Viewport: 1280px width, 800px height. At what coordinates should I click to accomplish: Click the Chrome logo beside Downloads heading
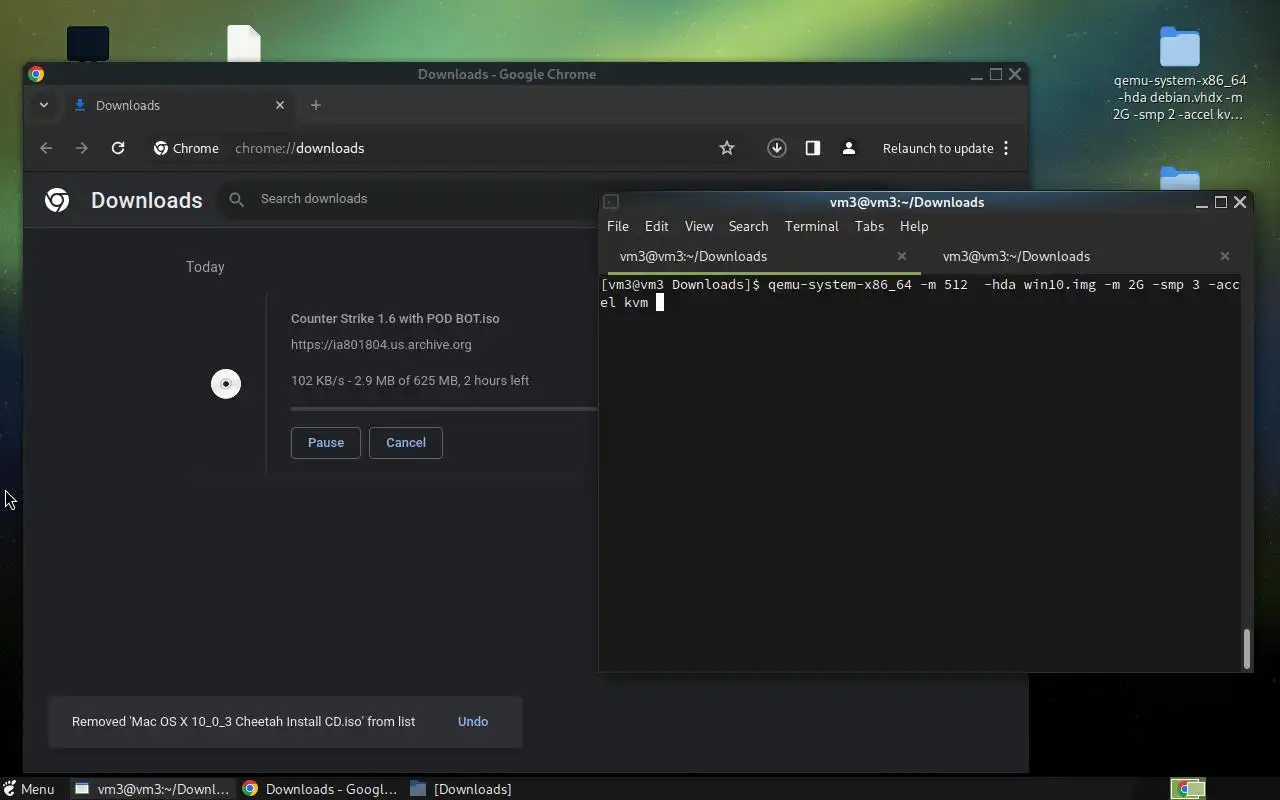pyautogui.click(x=57, y=200)
